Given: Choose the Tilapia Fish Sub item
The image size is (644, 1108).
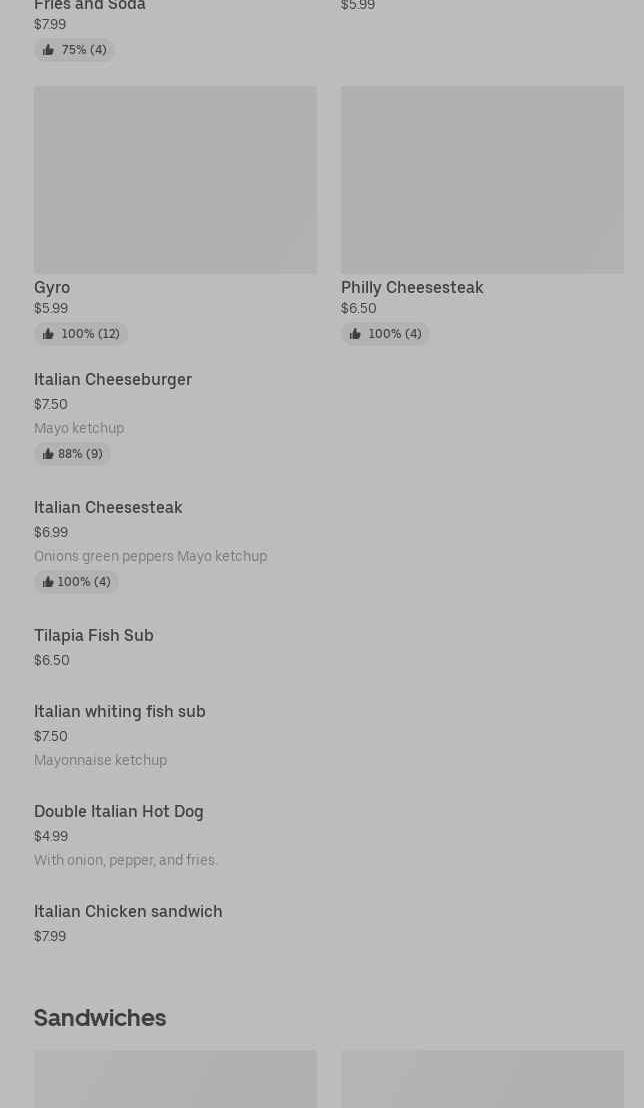Looking at the screenshot, I should [x=94, y=636].
